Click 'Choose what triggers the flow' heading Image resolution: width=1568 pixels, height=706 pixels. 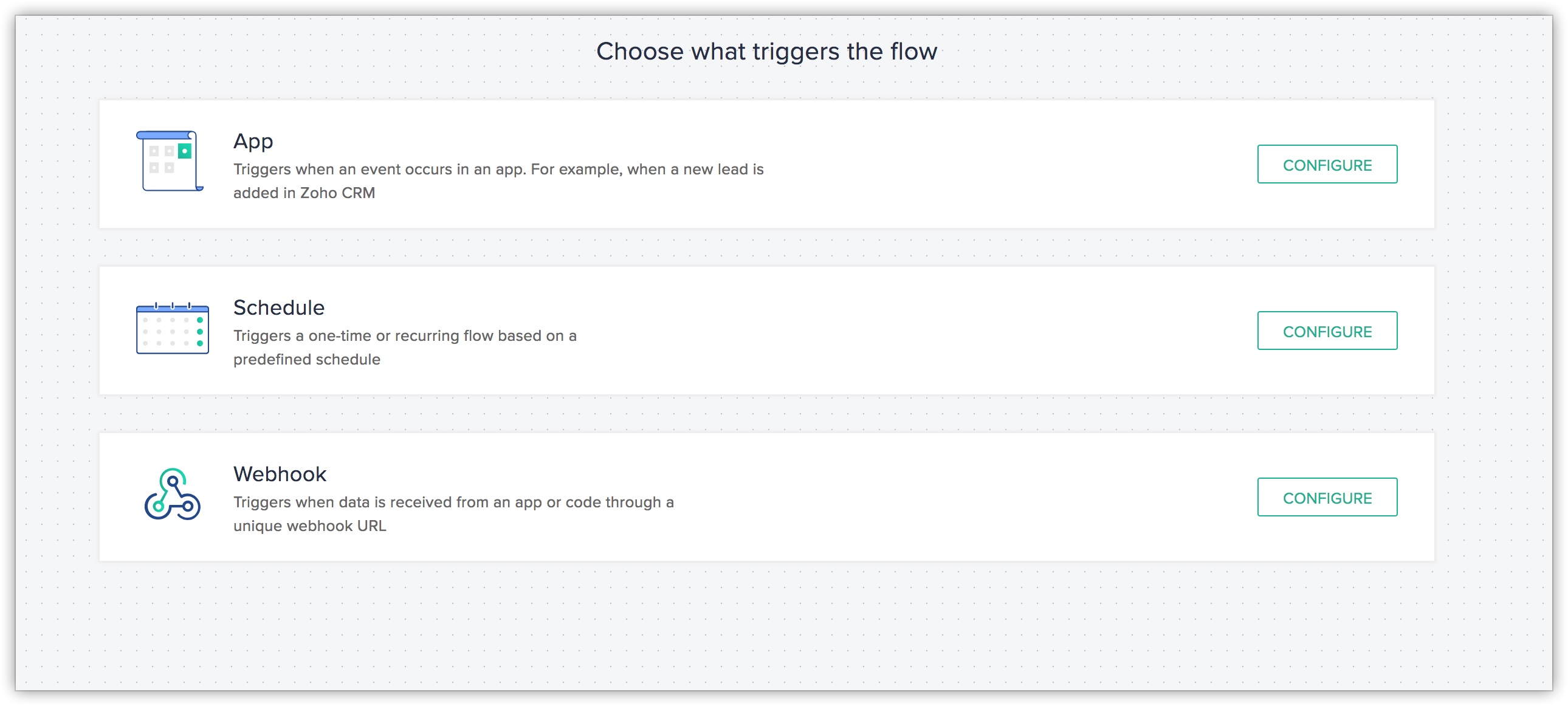[766, 52]
